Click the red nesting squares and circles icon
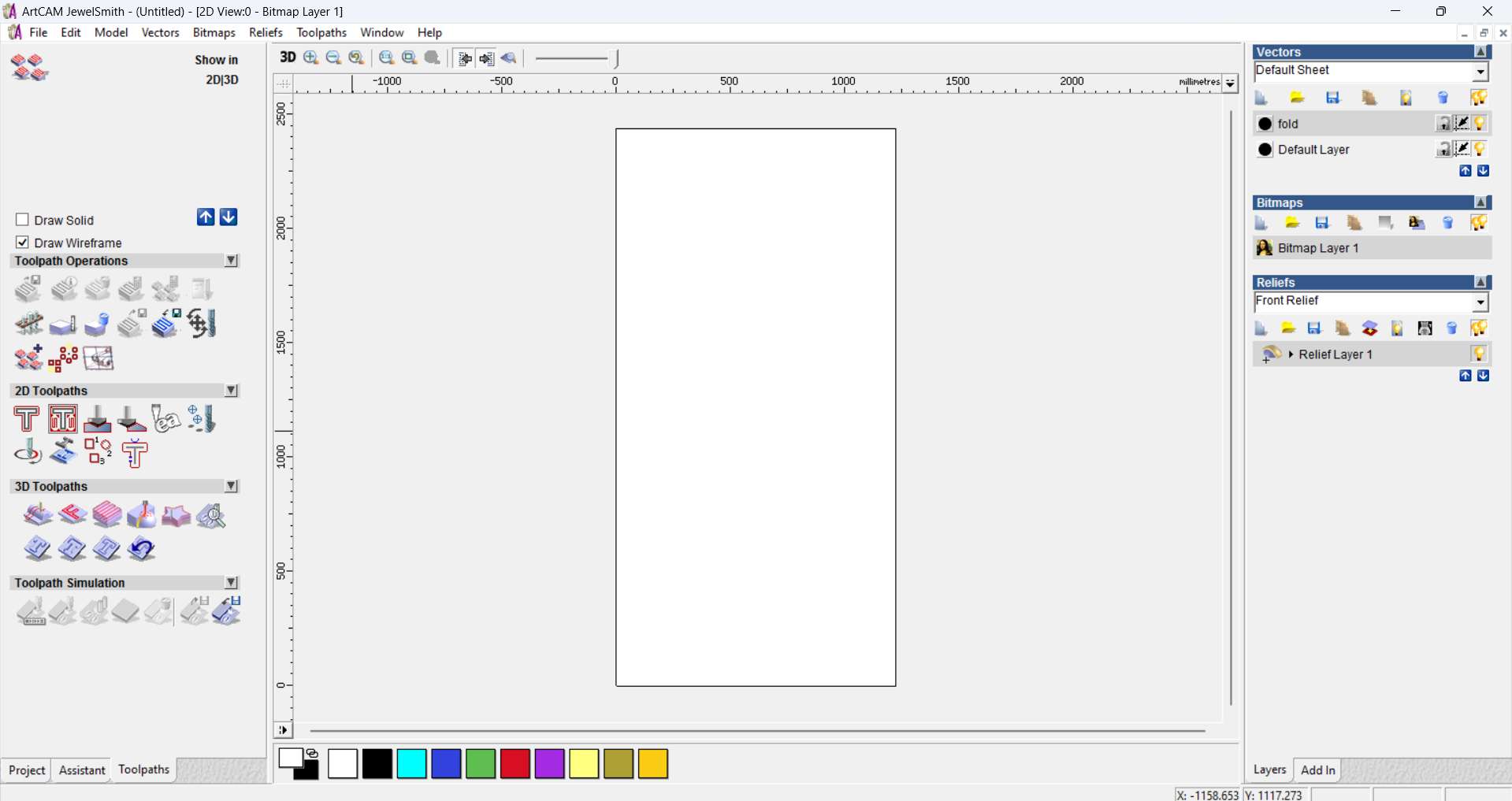The image size is (1512, 801). 63,359
